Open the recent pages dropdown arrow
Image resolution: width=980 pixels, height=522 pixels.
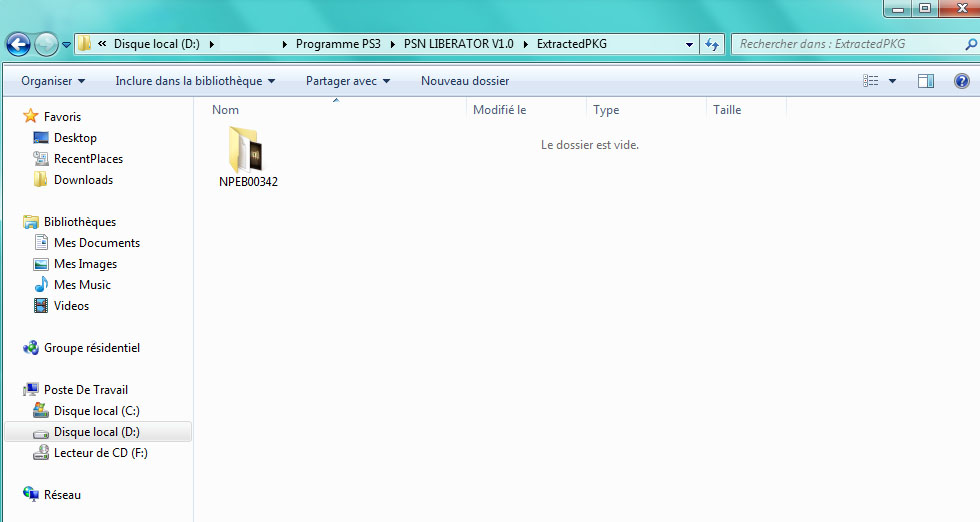(66, 45)
